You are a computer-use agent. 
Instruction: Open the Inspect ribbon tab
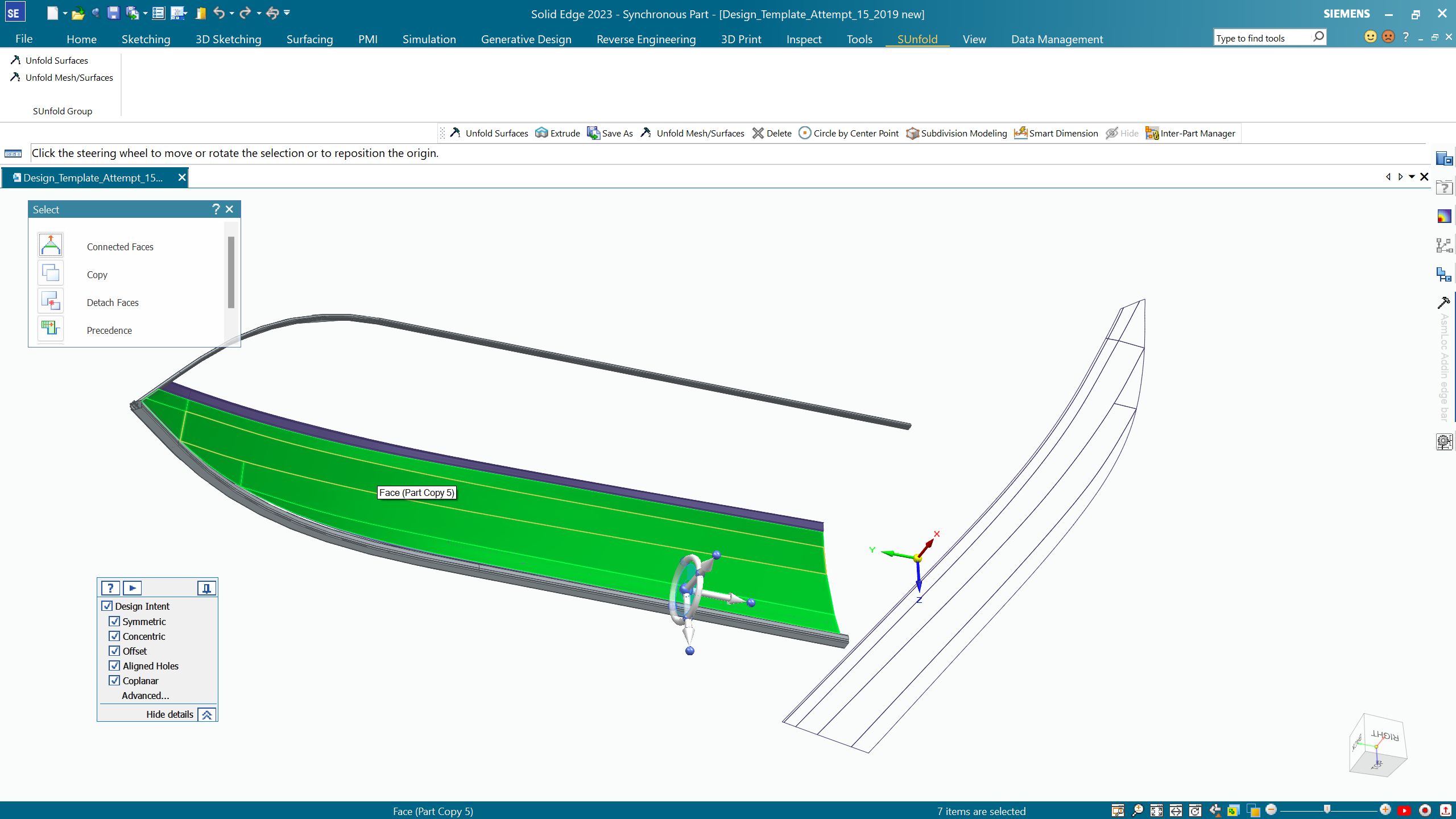(804, 39)
